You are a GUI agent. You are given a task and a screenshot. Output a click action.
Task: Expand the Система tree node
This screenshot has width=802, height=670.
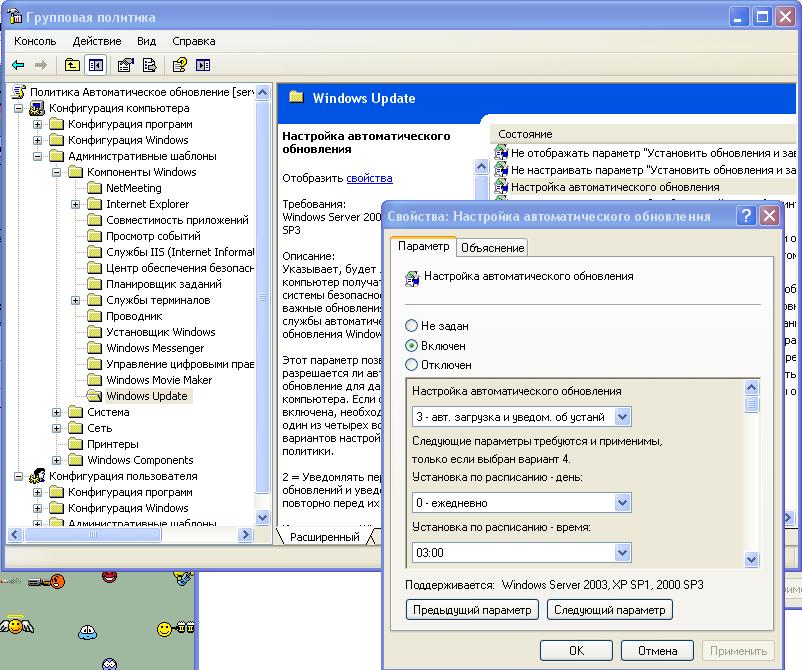(x=56, y=412)
